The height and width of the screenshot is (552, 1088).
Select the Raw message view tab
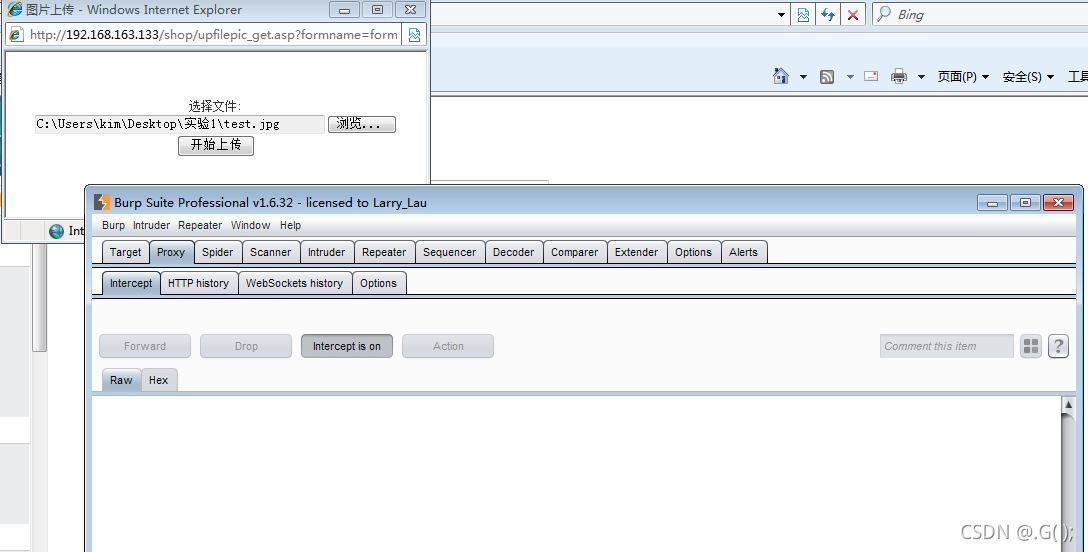tap(121, 380)
